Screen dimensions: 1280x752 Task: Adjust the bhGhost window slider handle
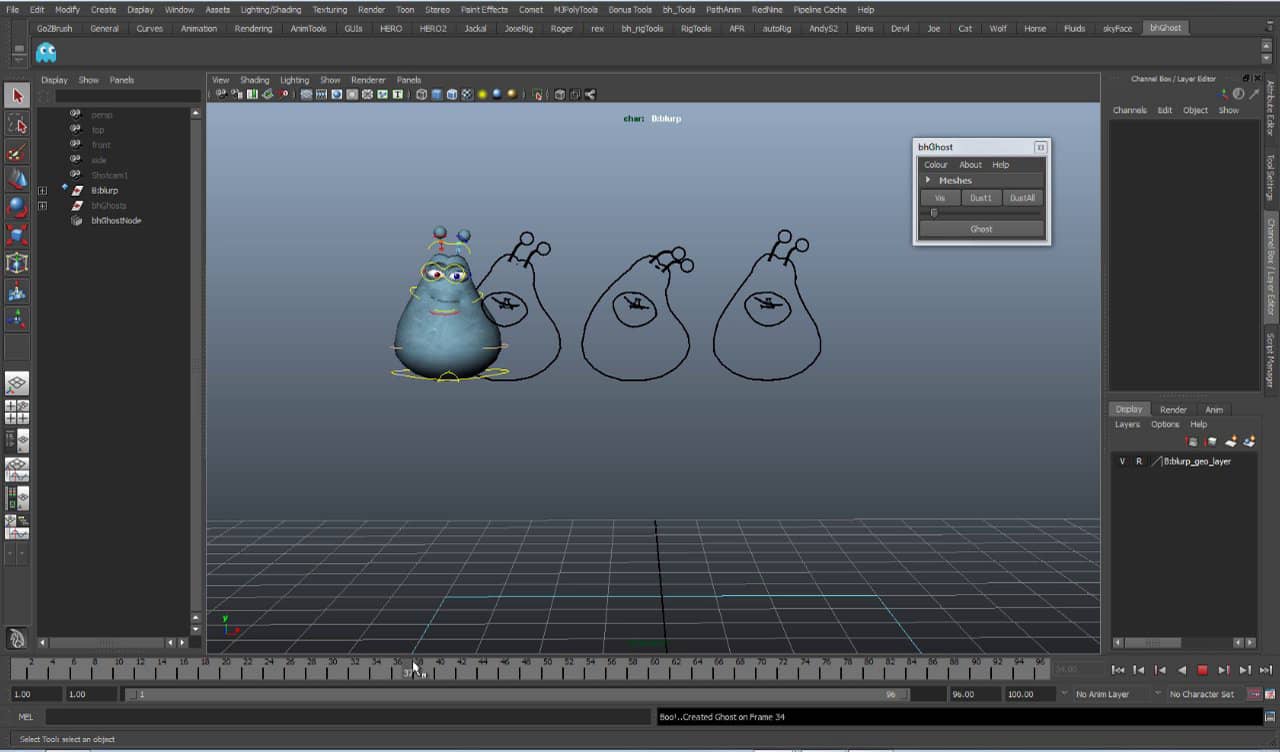click(x=934, y=212)
